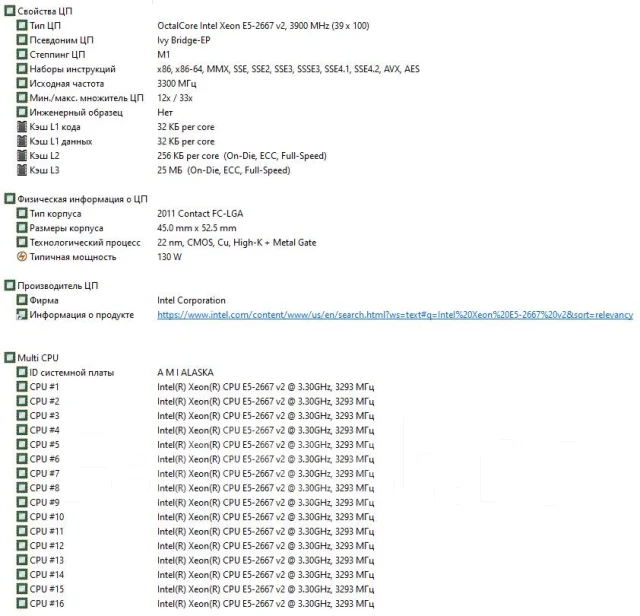Click the Кэш L1 кода label
The image size is (640, 616).
click(55, 127)
